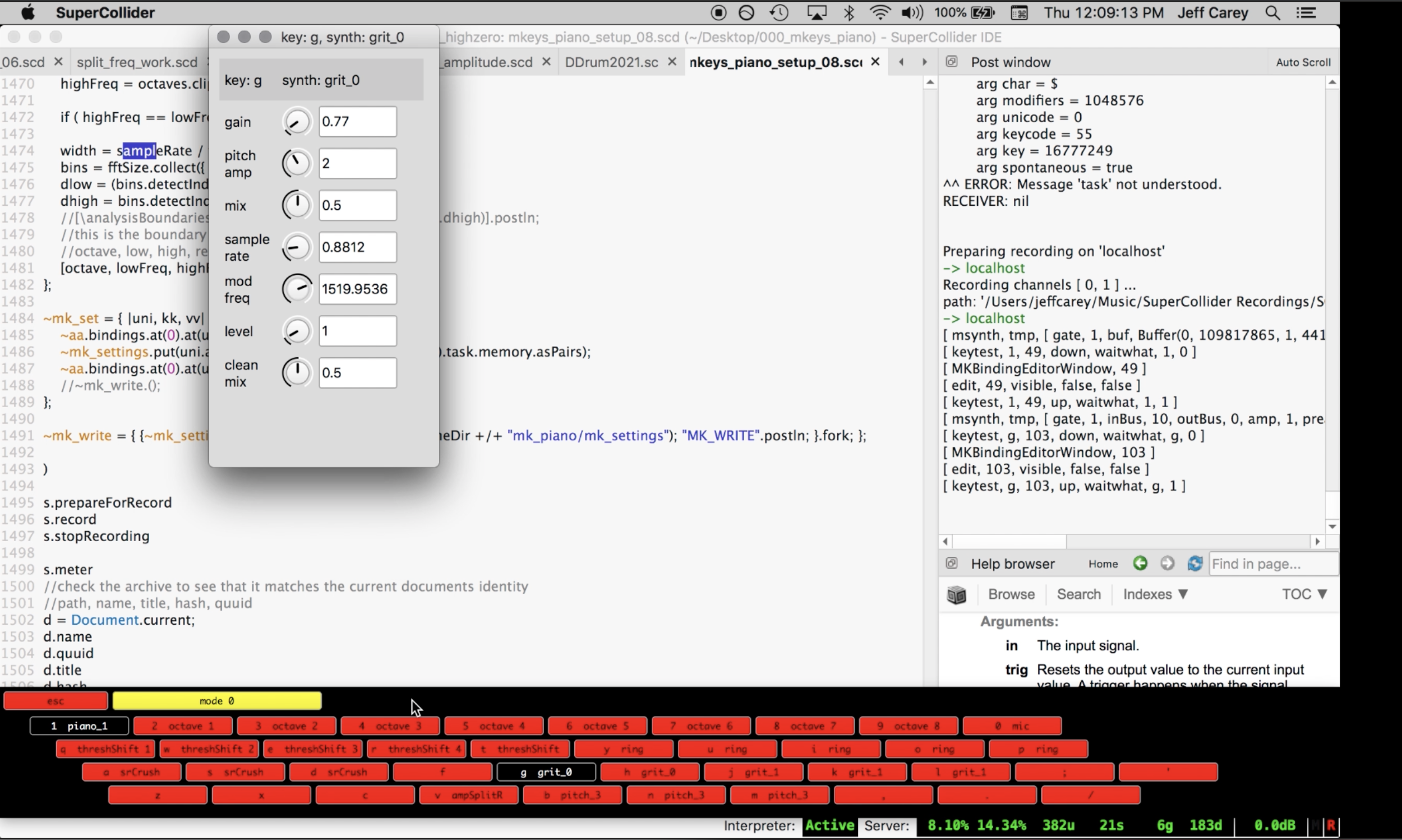Show next tabs with right arrow

[x=925, y=62]
